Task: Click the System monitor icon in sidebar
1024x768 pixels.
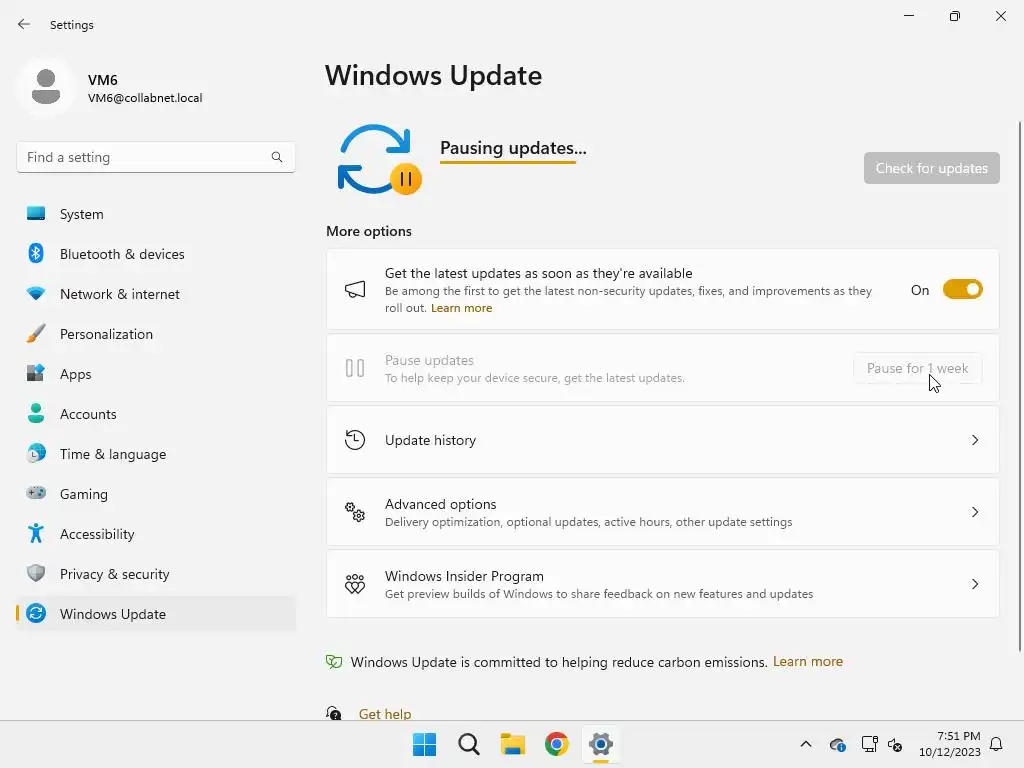Action: click(x=36, y=214)
